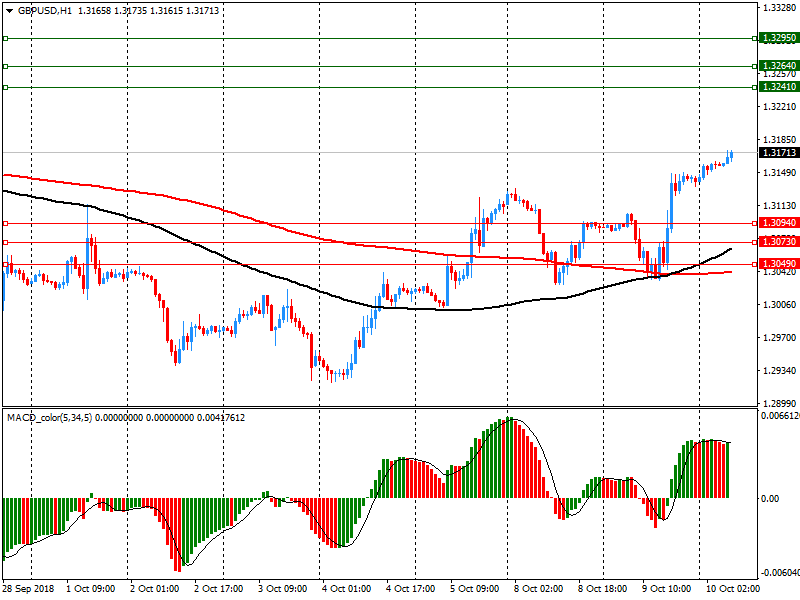Click the 1.29700 value on price scale
800x600 pixels.
778,338
